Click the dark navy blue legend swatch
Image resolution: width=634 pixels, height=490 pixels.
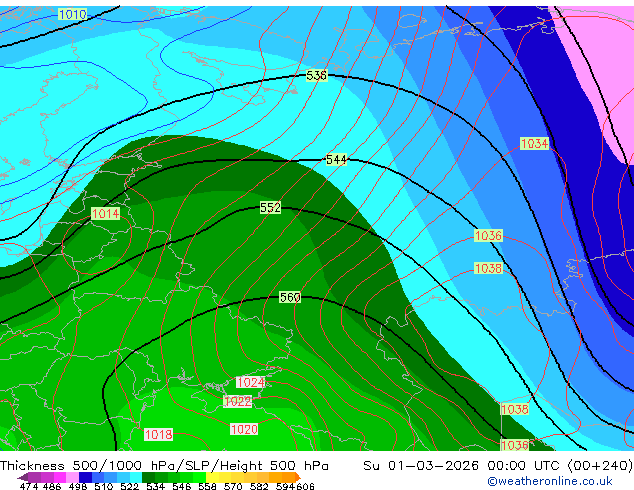coord(85,477)
